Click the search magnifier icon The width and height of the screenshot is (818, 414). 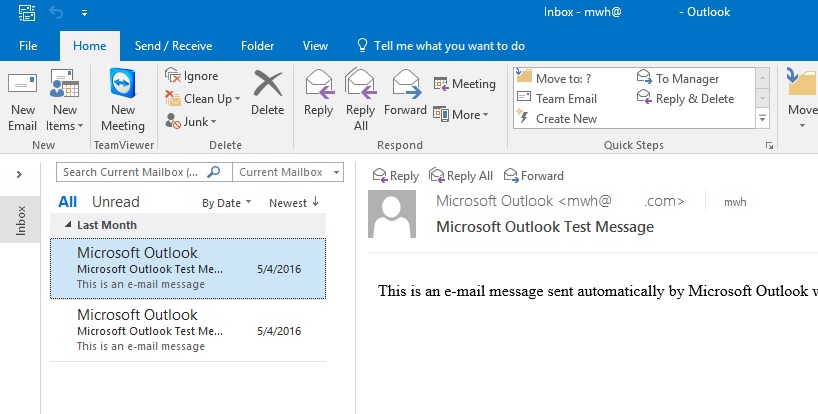[214, 172]
